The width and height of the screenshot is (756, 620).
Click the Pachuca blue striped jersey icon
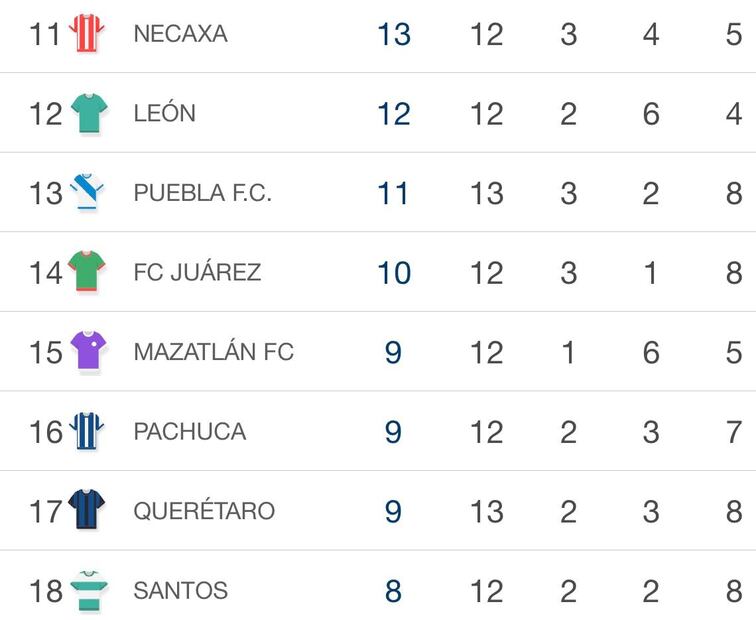click(88, 431)
